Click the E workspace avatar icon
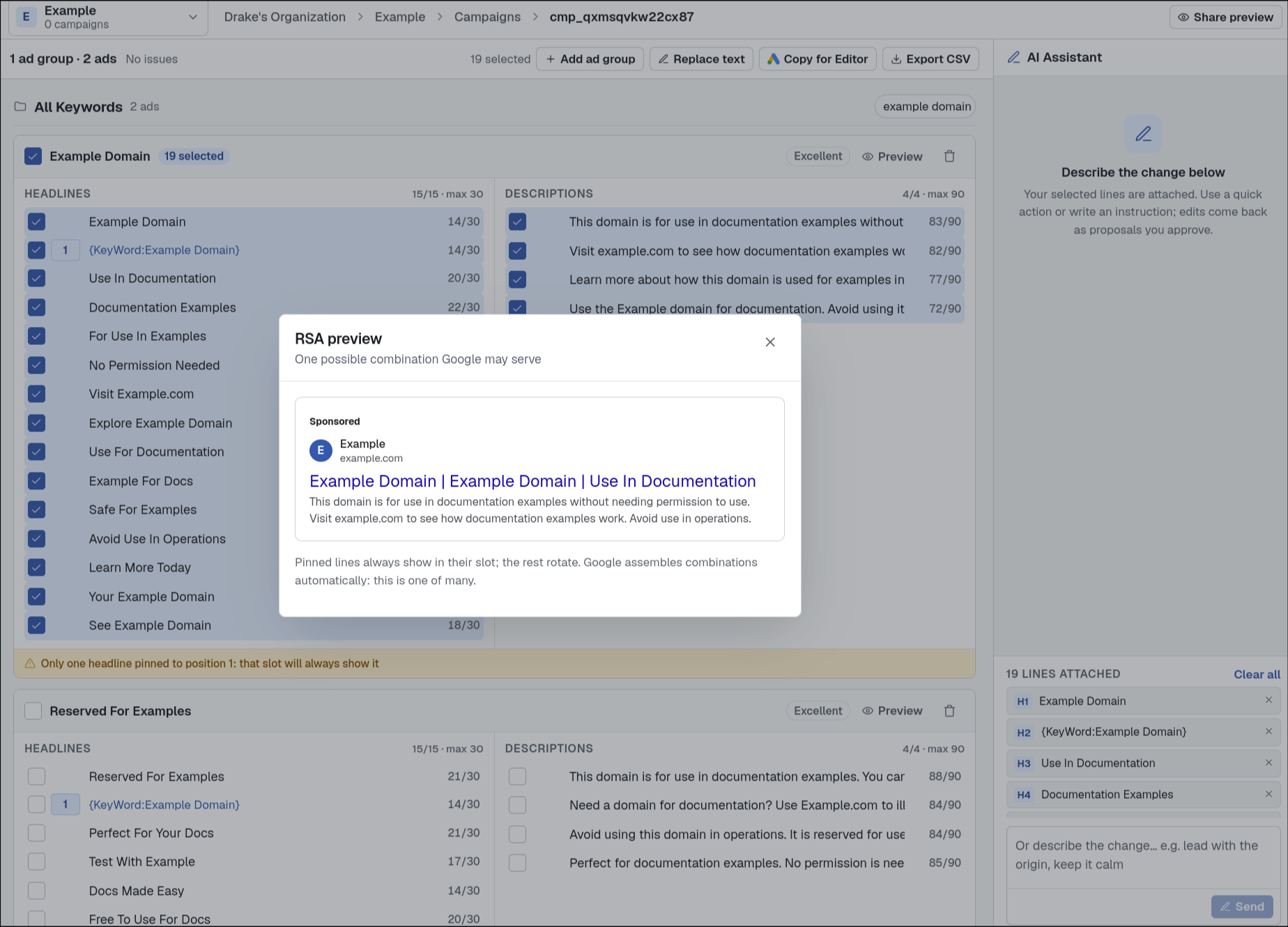This screenshot has height=927, width=1288. pos(26,17)
